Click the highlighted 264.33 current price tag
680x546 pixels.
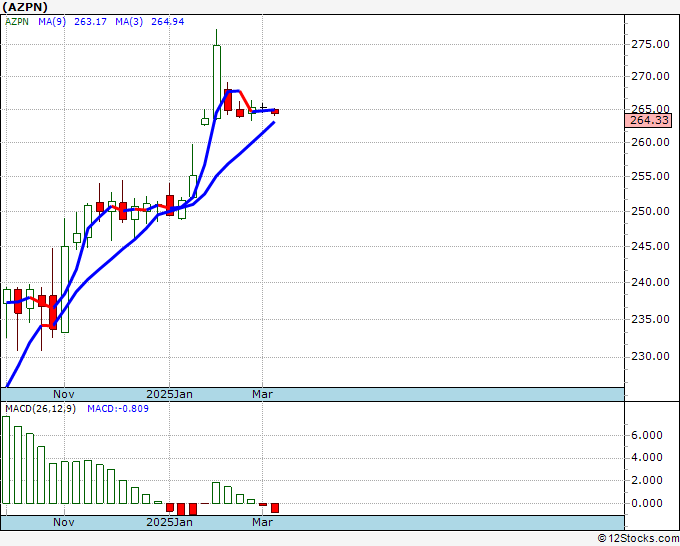[x=648, y=120]
